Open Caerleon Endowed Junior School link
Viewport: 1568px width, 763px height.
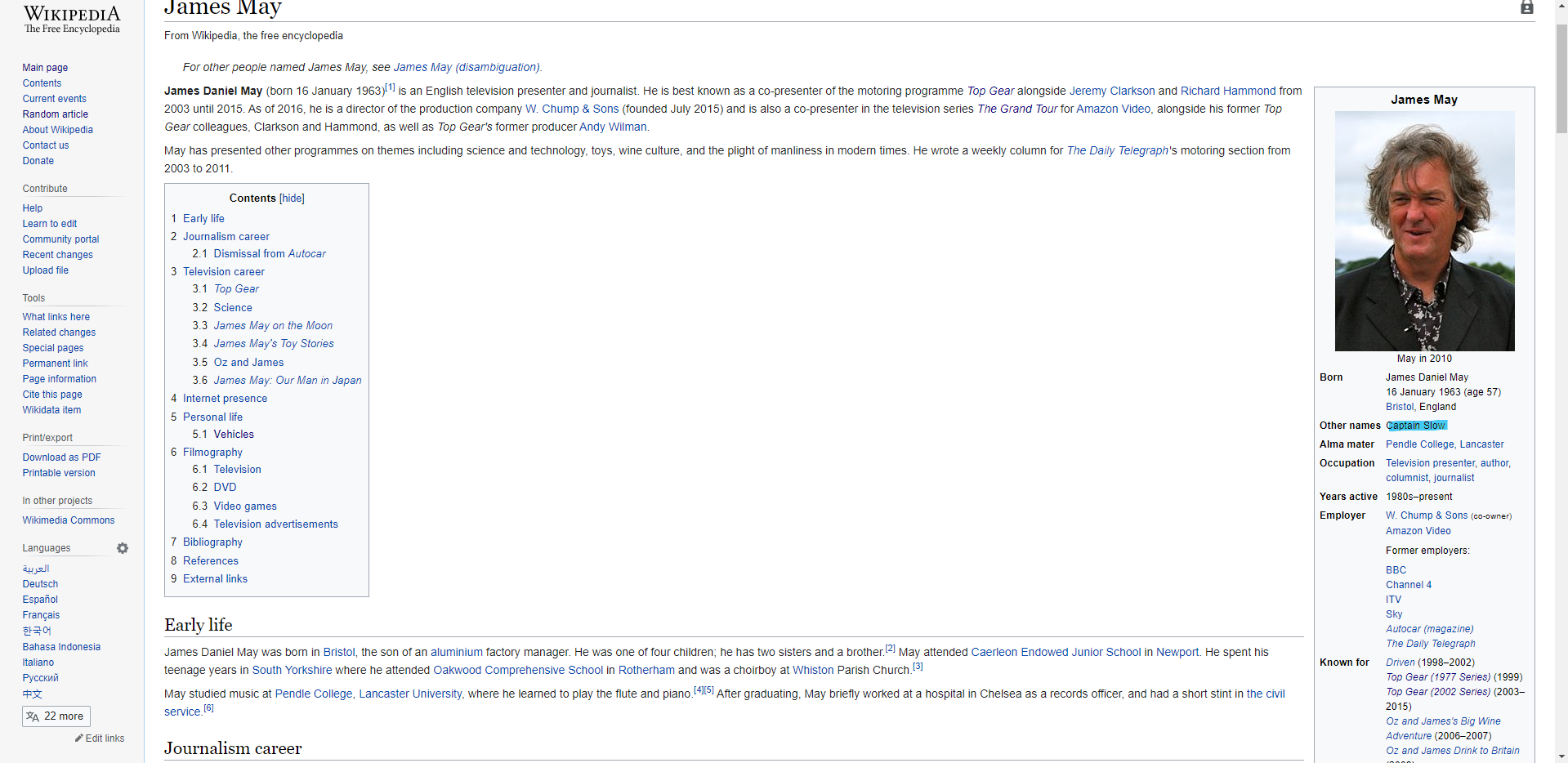click(x=1056, y=652)
